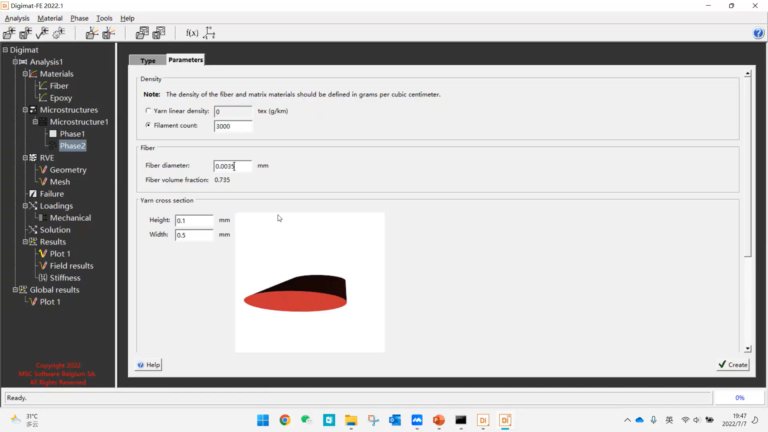This screenshot has height=432, width=768.
Task: Select Yarn linear density radio button
Action: point(148,111)
